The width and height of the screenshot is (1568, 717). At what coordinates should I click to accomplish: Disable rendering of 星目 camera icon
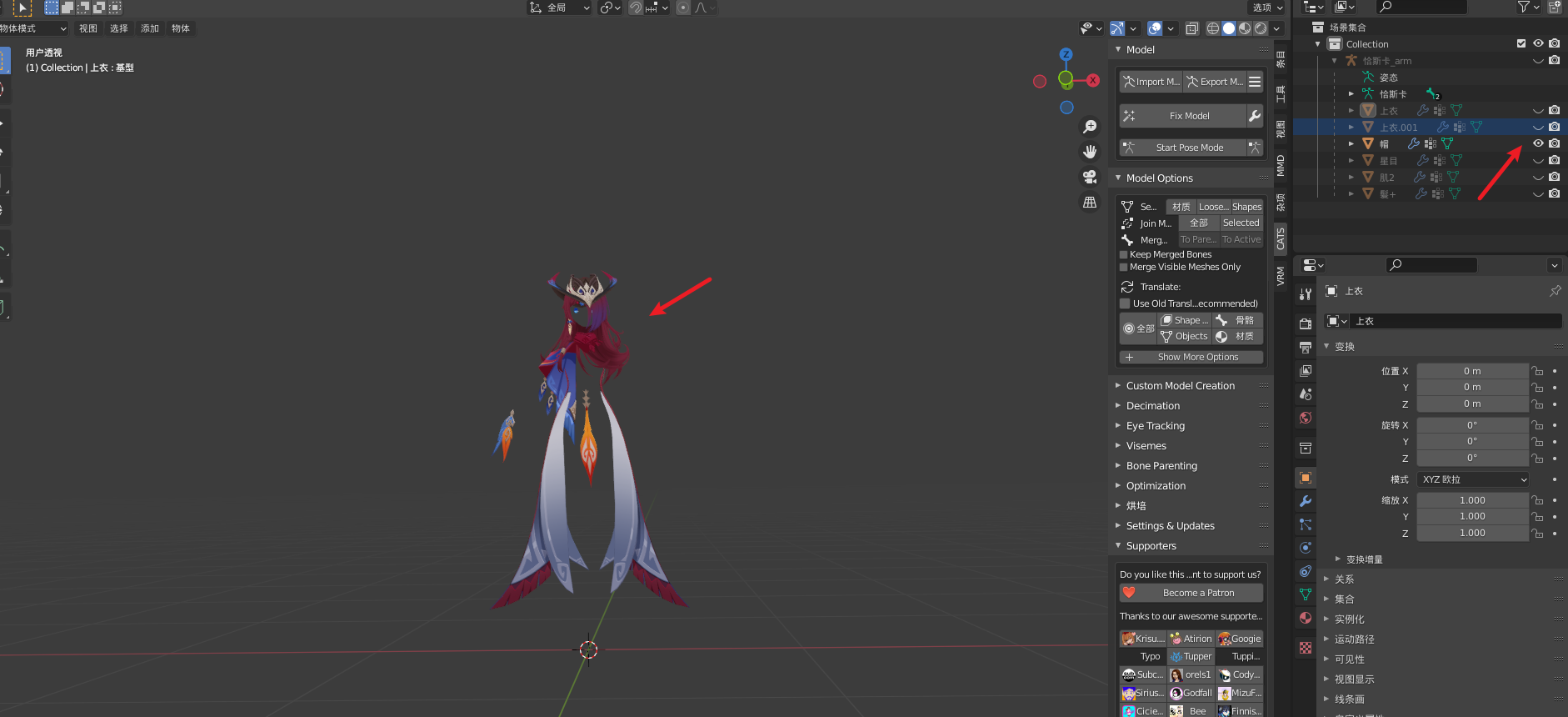[x=1554, y=160]
